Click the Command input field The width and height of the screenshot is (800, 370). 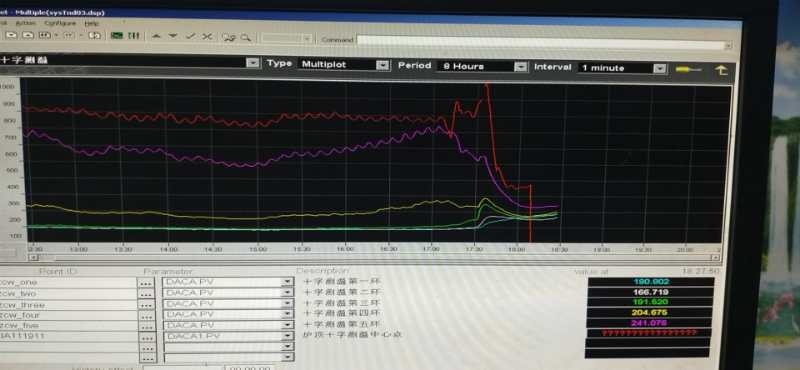tap(544, 42)
